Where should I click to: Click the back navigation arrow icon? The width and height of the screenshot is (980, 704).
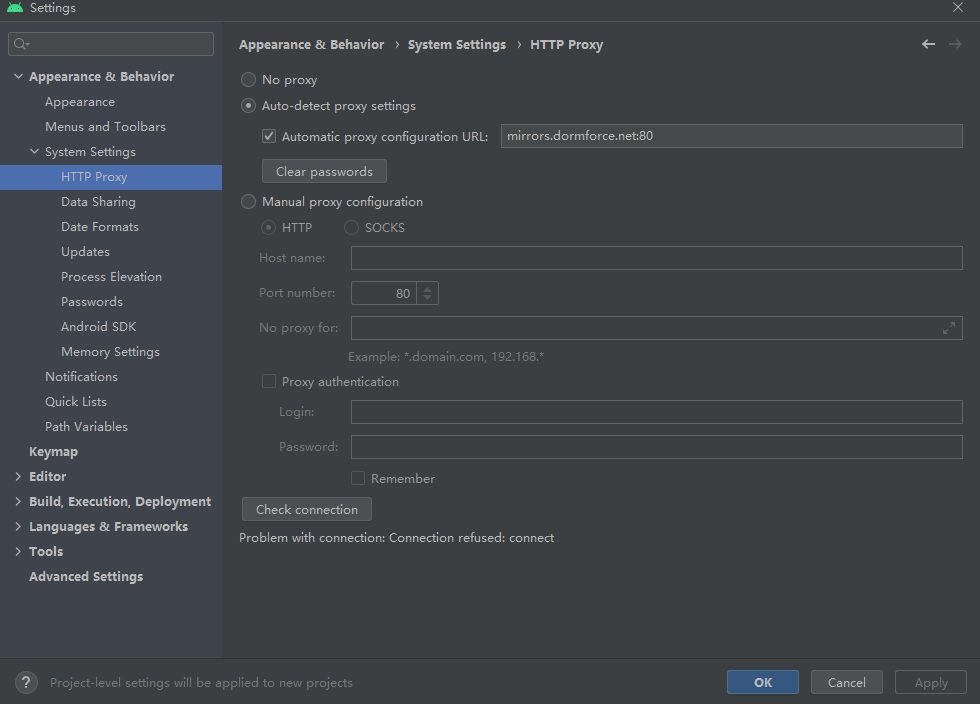point(928,44)
